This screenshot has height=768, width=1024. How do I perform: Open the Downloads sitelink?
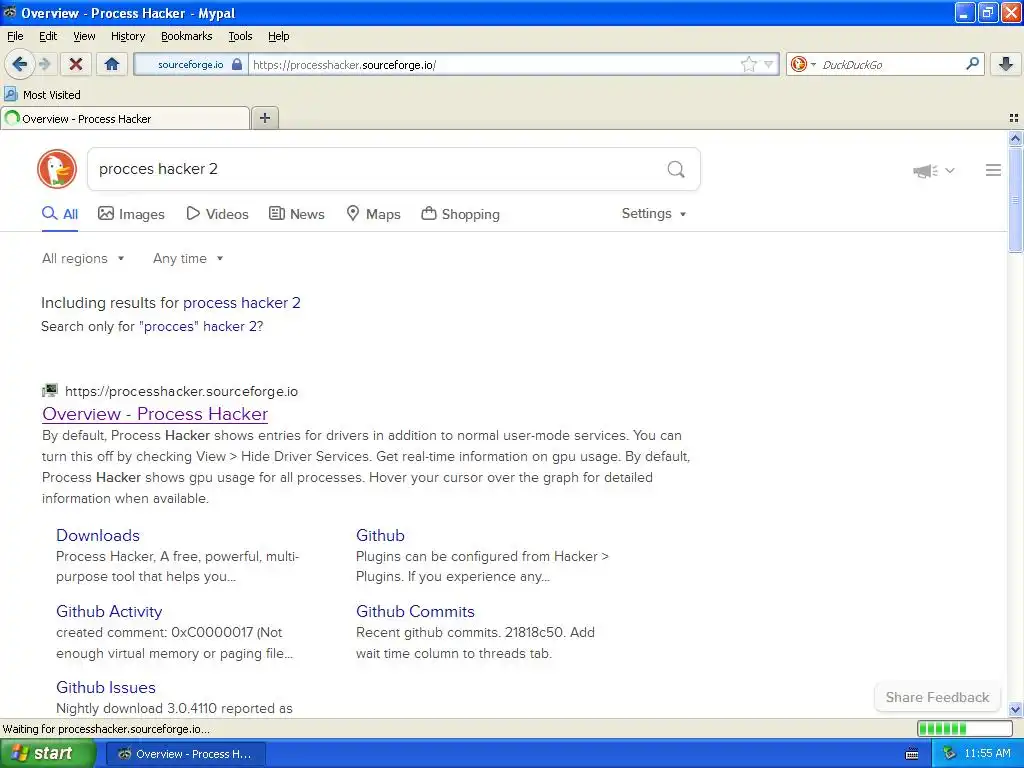point(98,535)
